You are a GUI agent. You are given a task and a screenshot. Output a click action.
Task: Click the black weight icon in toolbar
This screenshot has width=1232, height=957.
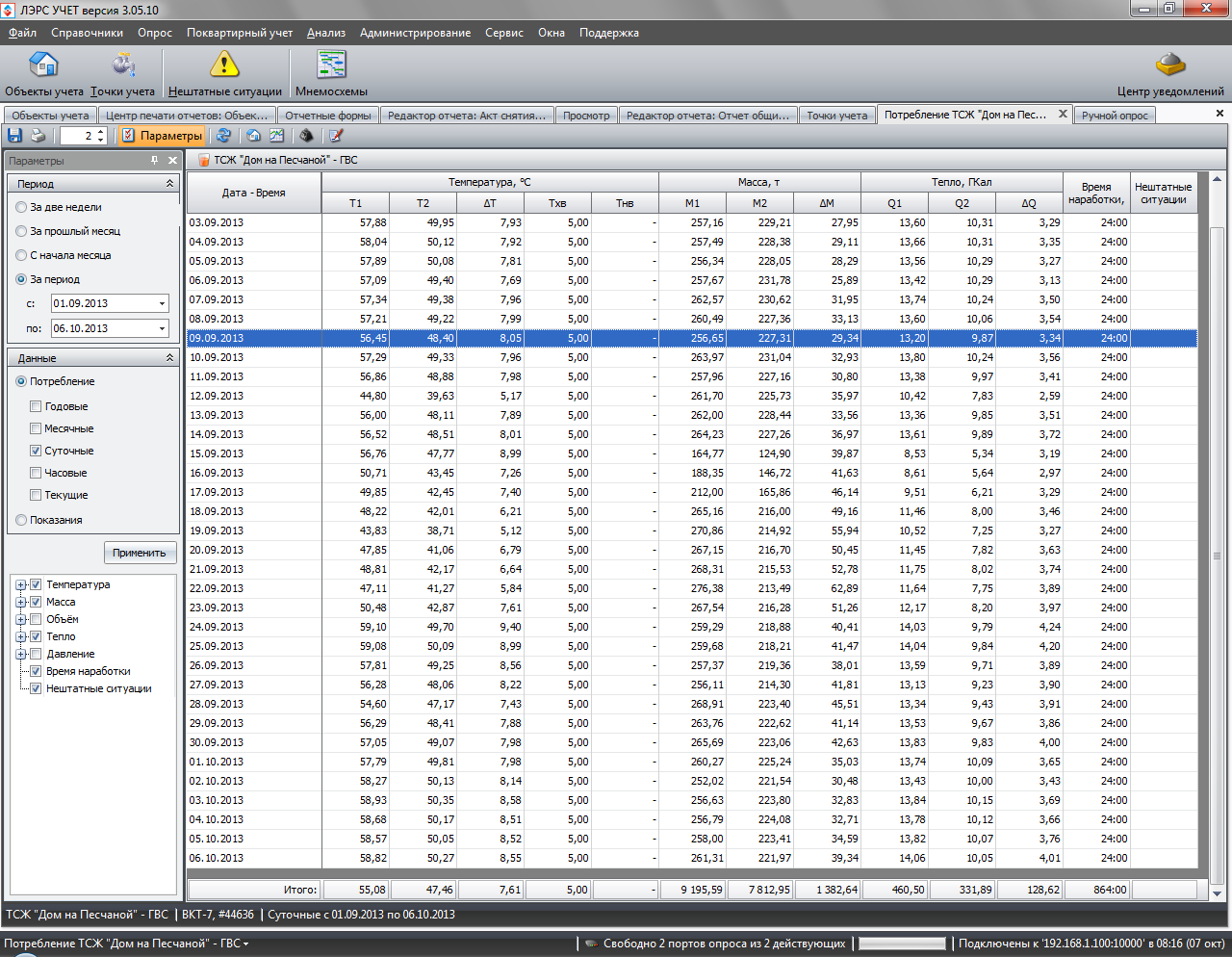pos(306,136)
